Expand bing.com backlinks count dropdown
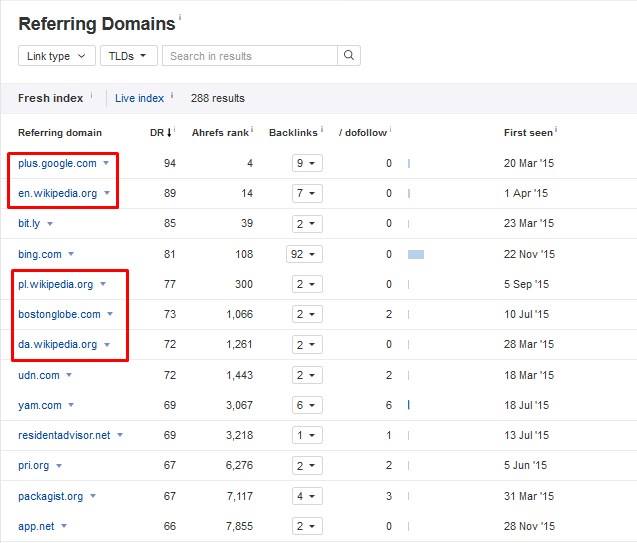Screen dimensions: 637x543 pos(304,254)
